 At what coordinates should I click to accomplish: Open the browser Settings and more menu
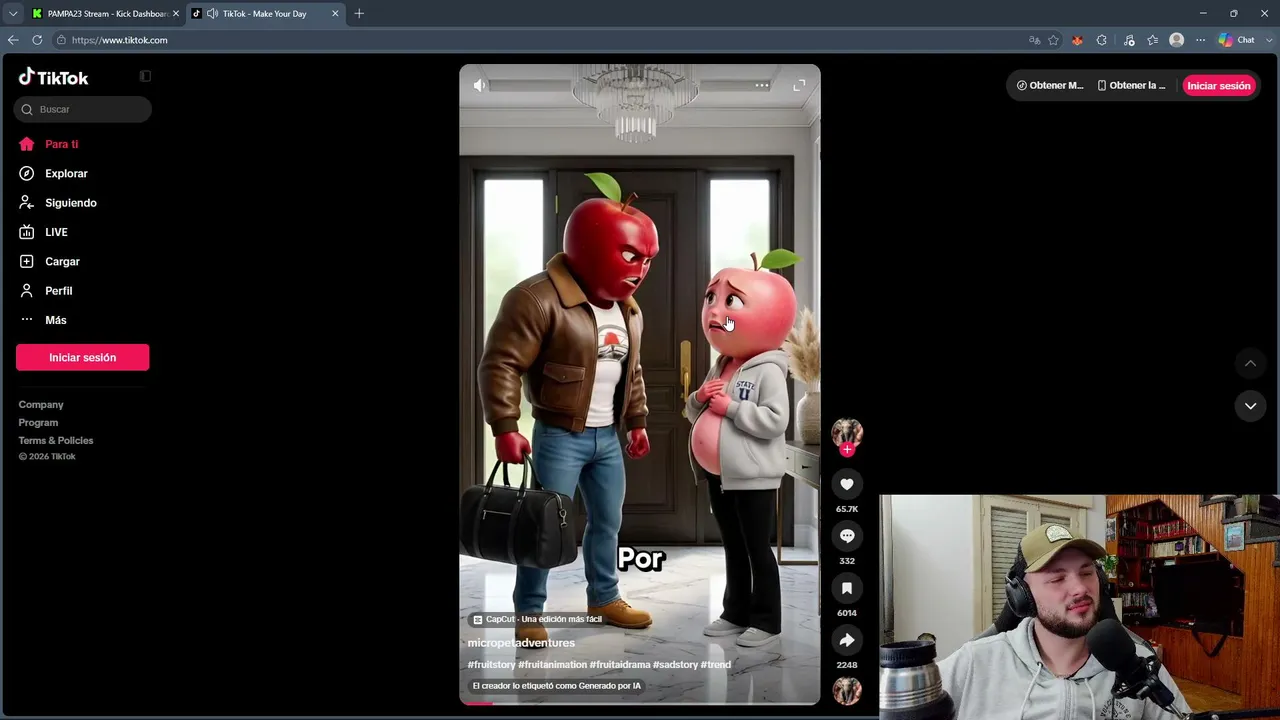(1200, 40)
